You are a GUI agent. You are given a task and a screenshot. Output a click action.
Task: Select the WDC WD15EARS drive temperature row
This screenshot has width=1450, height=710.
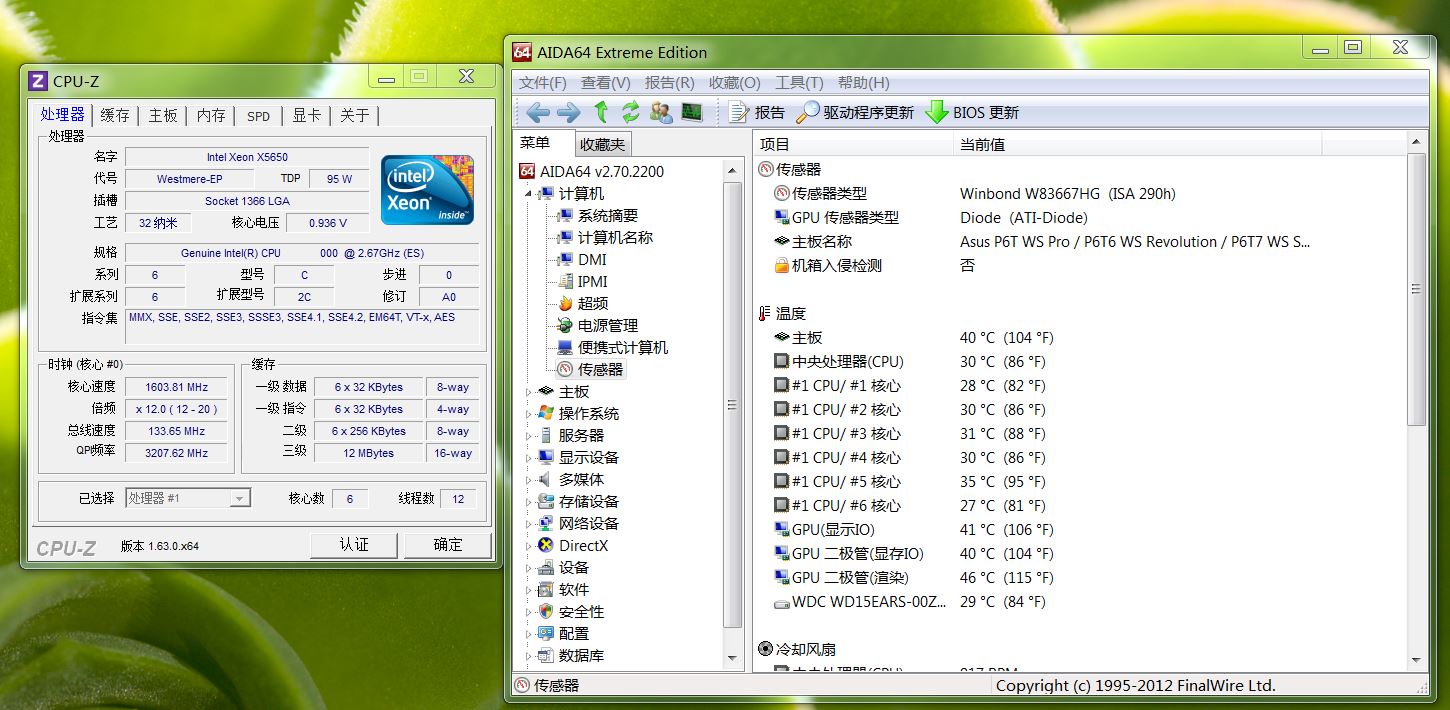pos(1080,601)
